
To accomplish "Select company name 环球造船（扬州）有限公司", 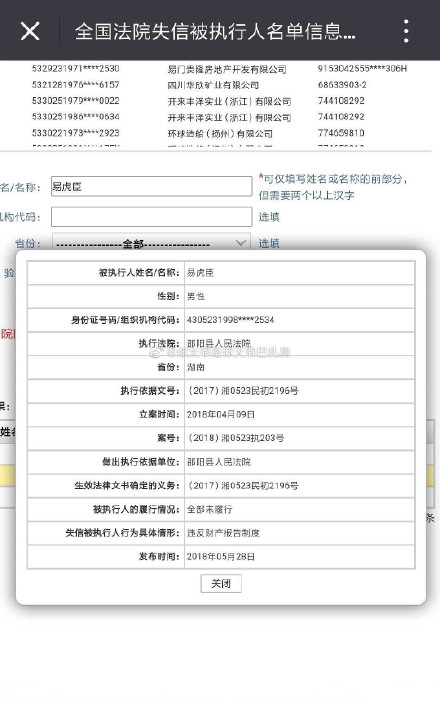I will click(x=220, y=134).
